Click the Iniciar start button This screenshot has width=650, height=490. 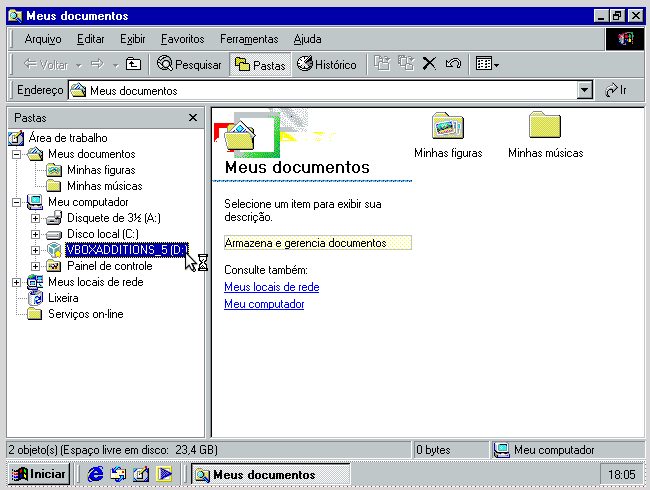39,474
